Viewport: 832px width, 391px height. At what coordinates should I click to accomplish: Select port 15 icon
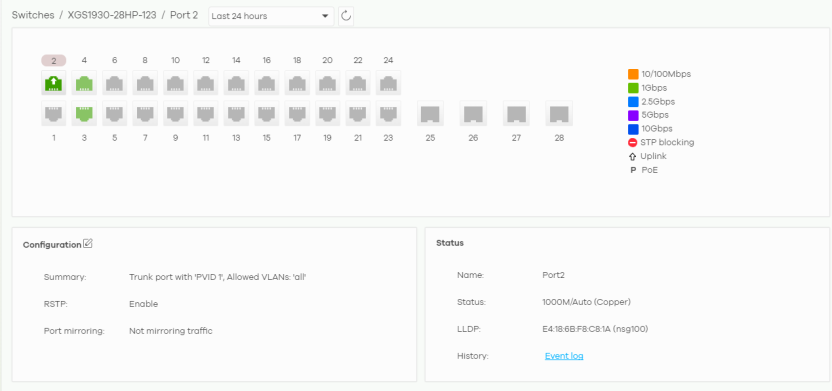click(x=267, y=113)
